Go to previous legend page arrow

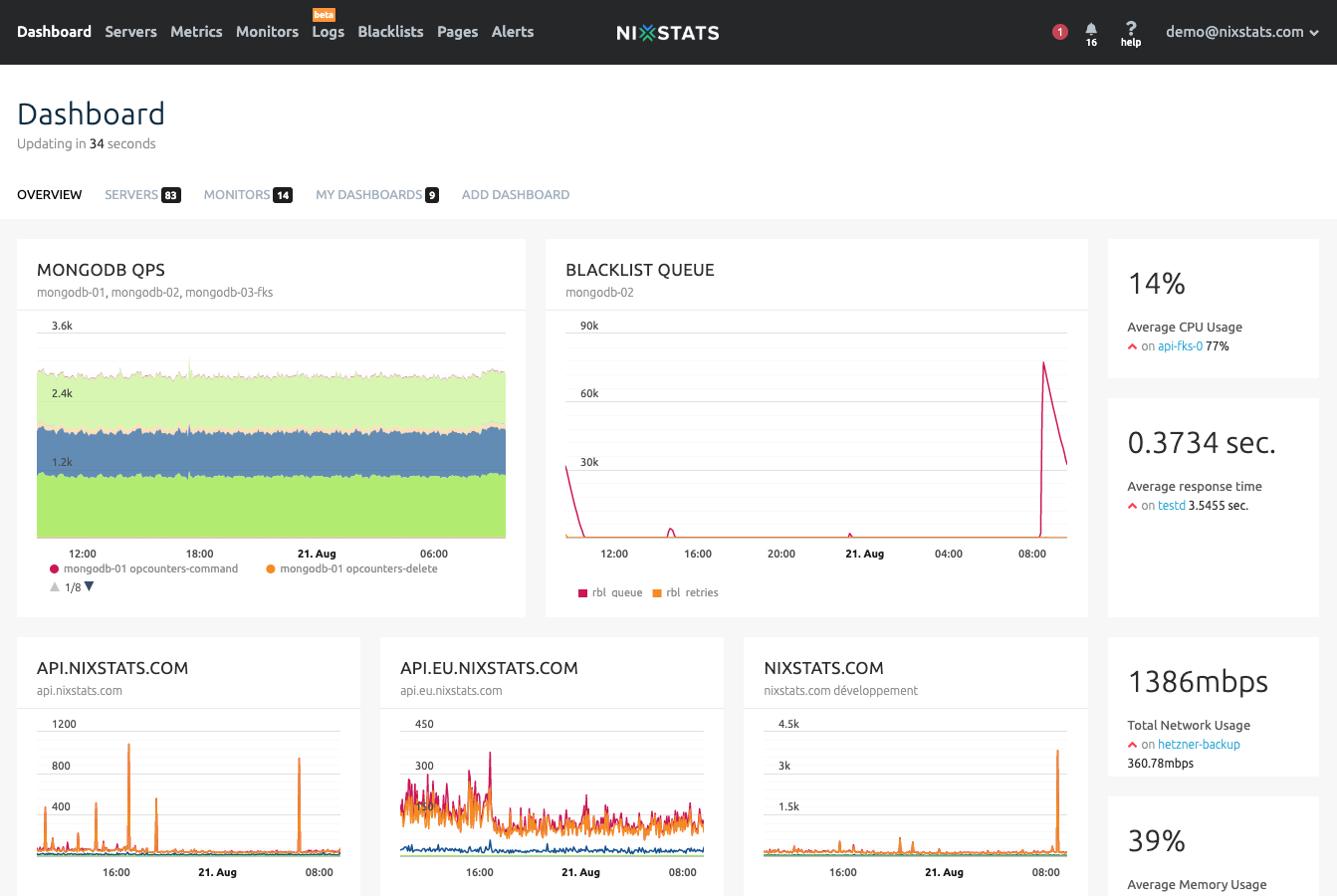(55, 587)
